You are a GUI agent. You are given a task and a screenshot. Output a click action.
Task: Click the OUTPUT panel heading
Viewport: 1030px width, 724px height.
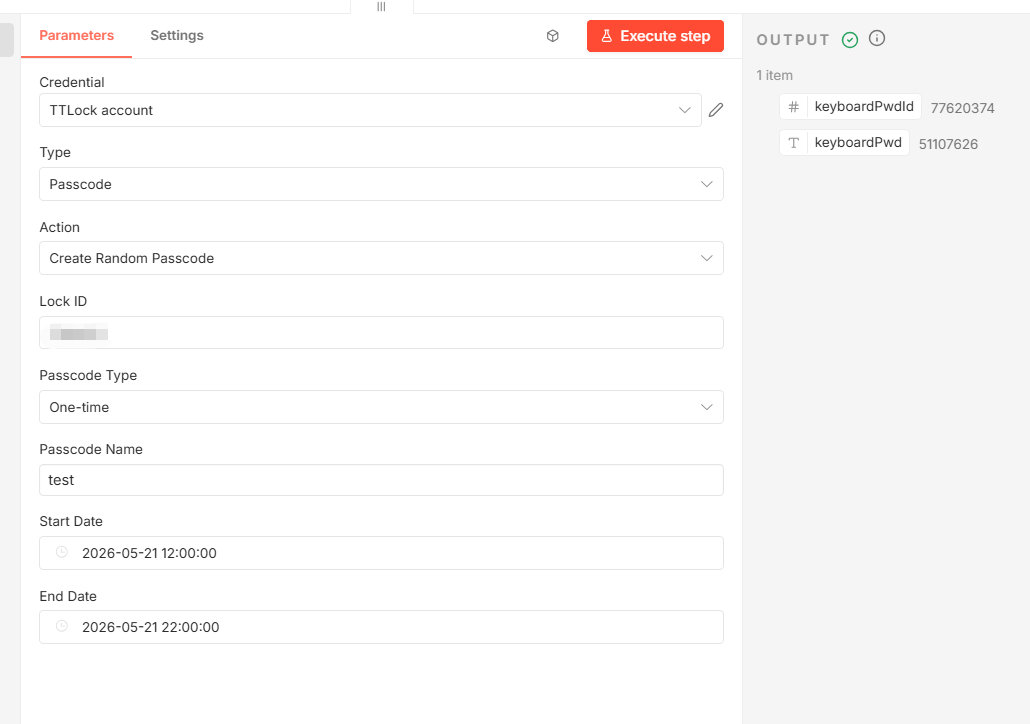(x=793, y=40)
